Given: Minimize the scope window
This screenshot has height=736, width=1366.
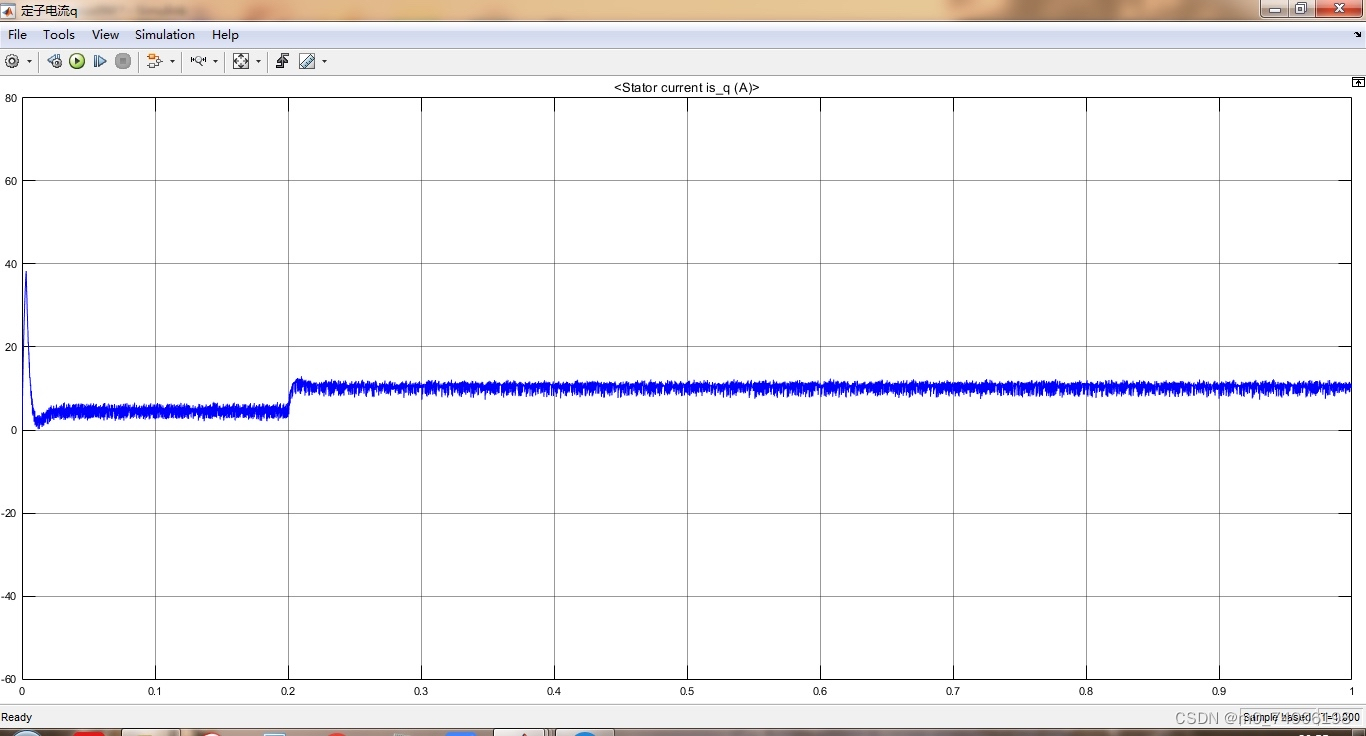Looking at the screenshot, I should (x=1273, y=9).
